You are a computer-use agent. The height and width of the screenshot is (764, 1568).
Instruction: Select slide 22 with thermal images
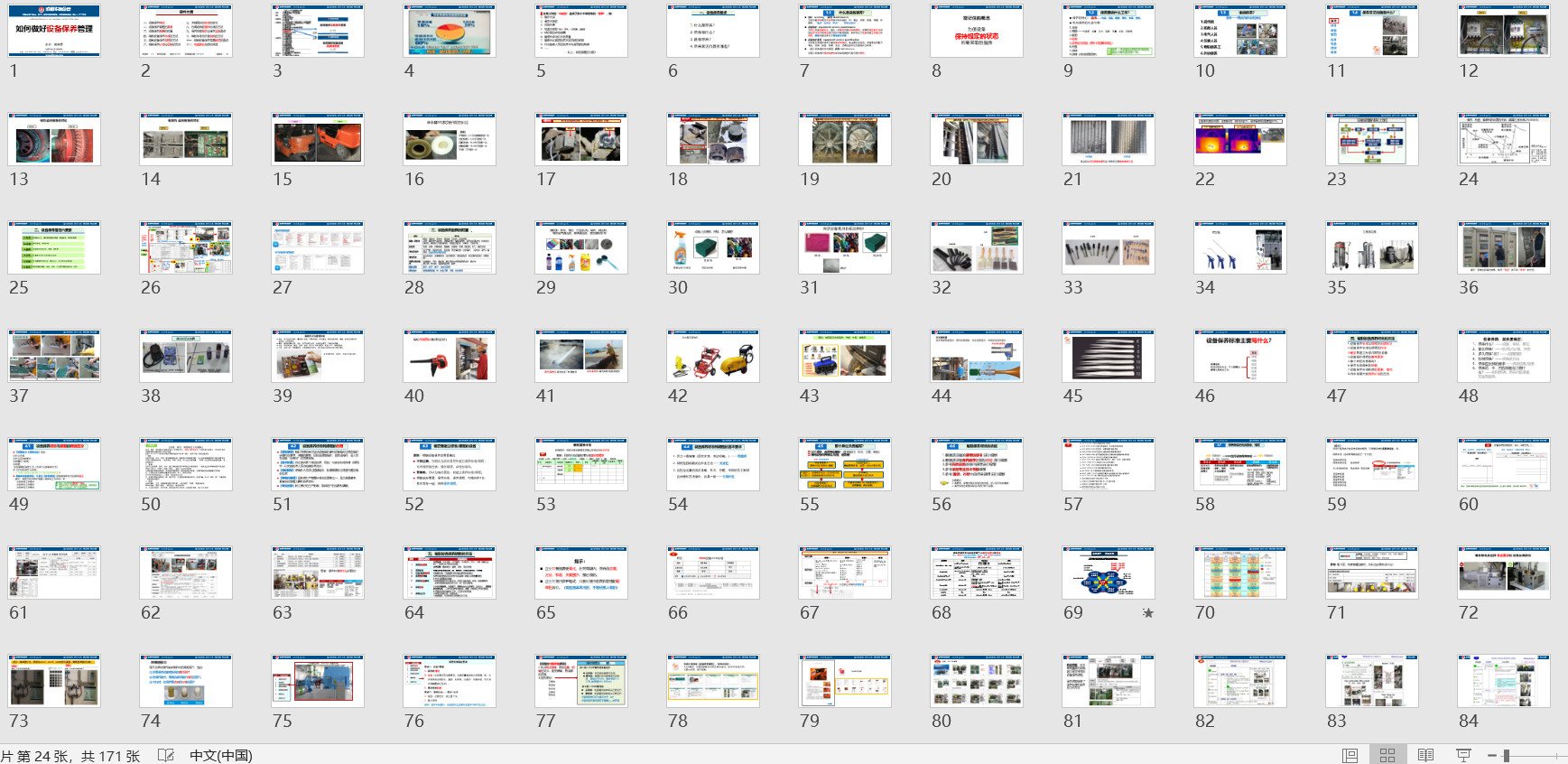1240,140
